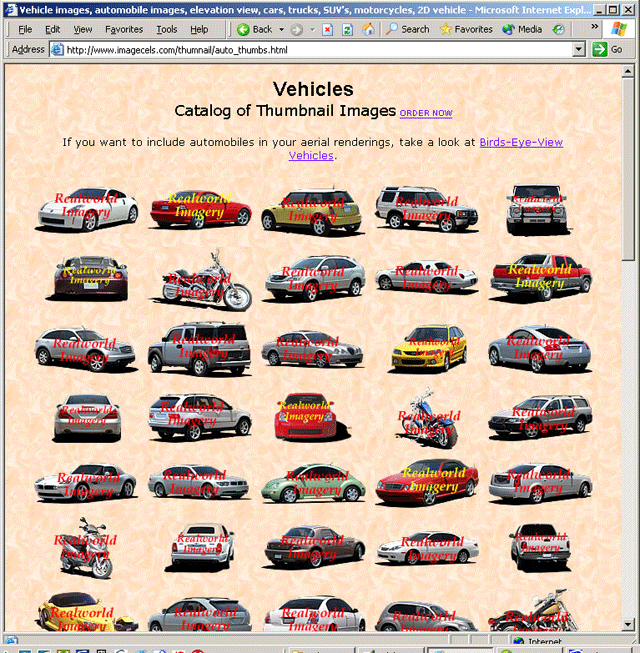Click the Stop loading button
Image resolution: width=640 pixels, height=653 pixels.
click(328, 30)
